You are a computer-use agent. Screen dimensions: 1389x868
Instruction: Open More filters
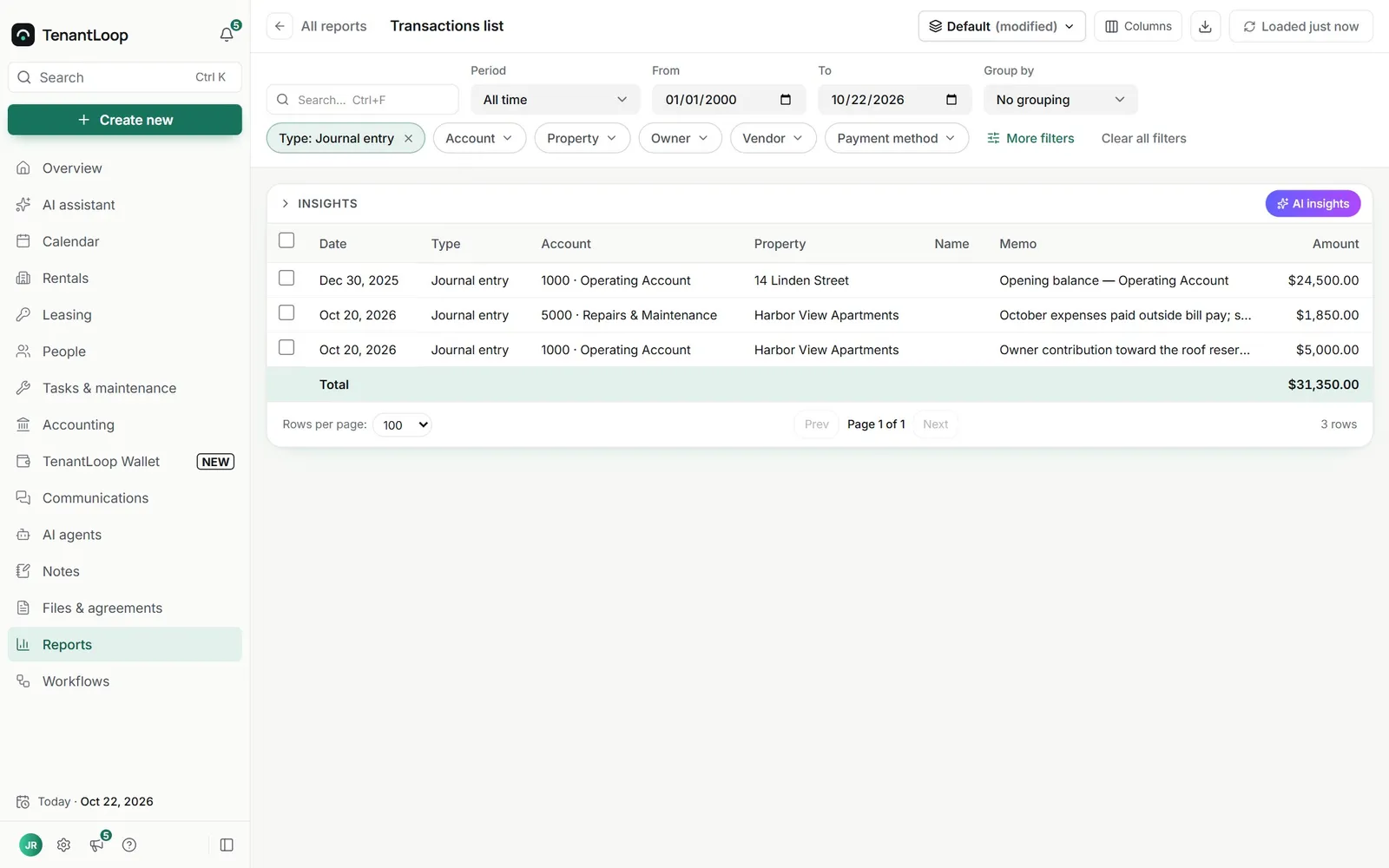point(1030,138)
